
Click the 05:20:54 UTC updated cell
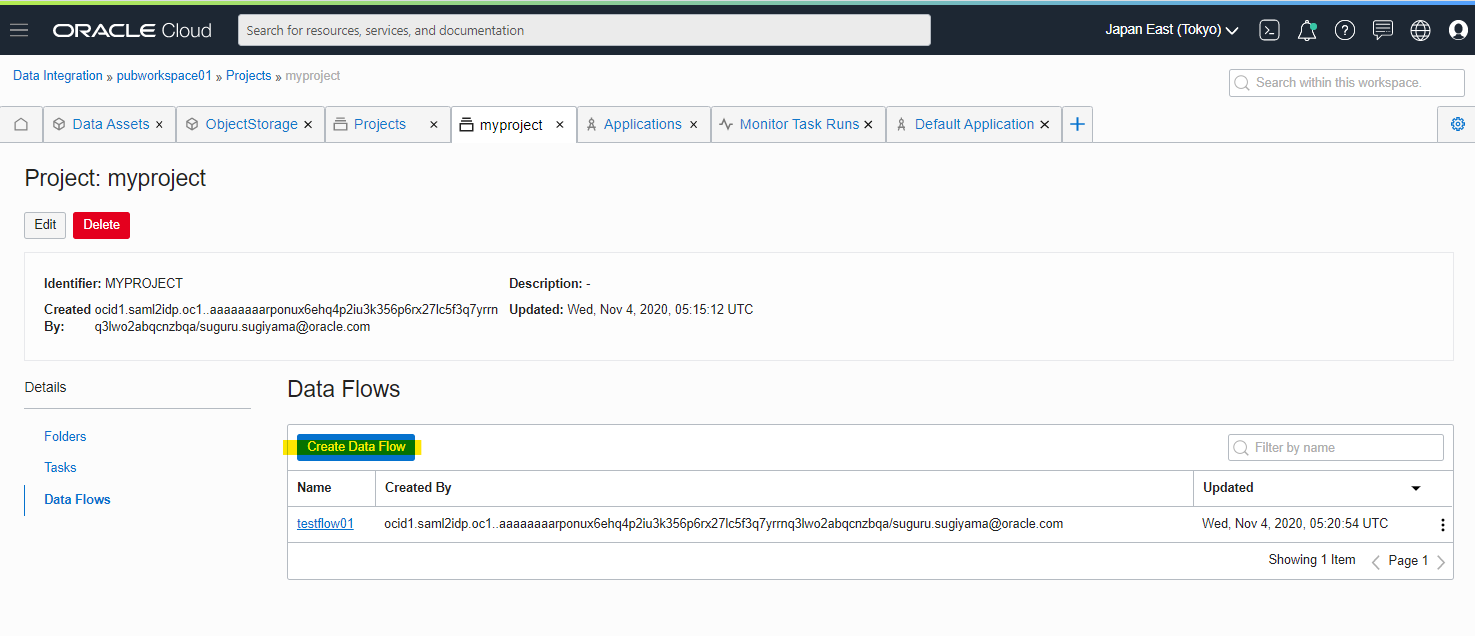[x=1295, y=523]
